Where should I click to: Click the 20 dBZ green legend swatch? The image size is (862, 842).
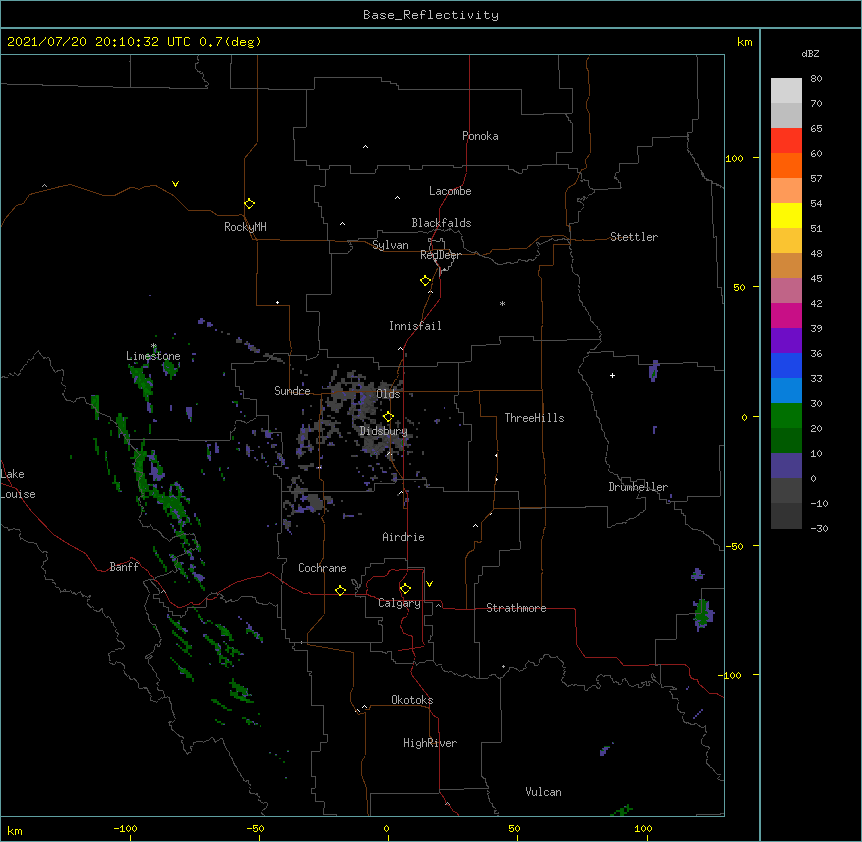point(786,416)
